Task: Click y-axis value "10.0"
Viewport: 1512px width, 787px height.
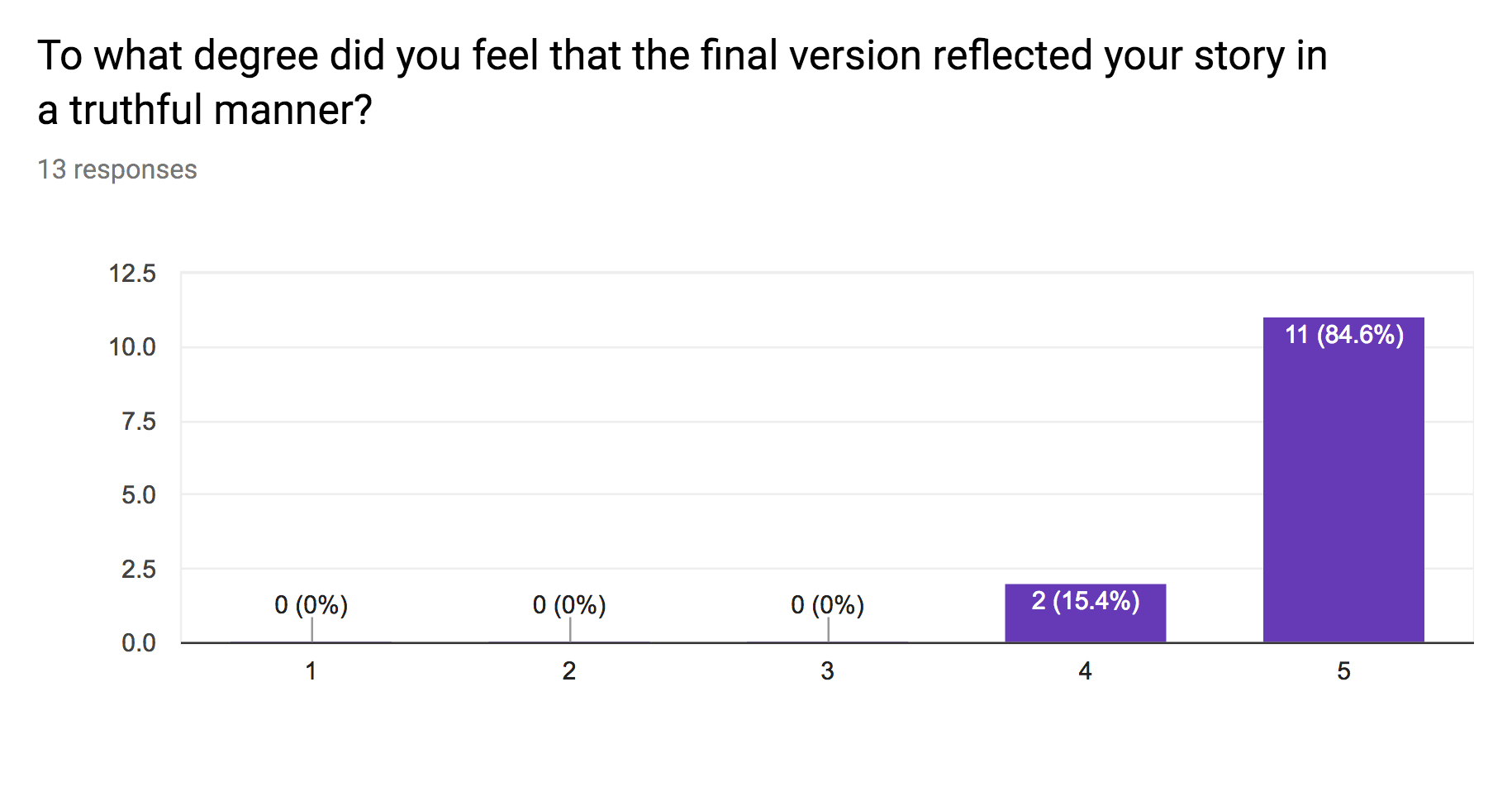Action: tap(132, 347)
